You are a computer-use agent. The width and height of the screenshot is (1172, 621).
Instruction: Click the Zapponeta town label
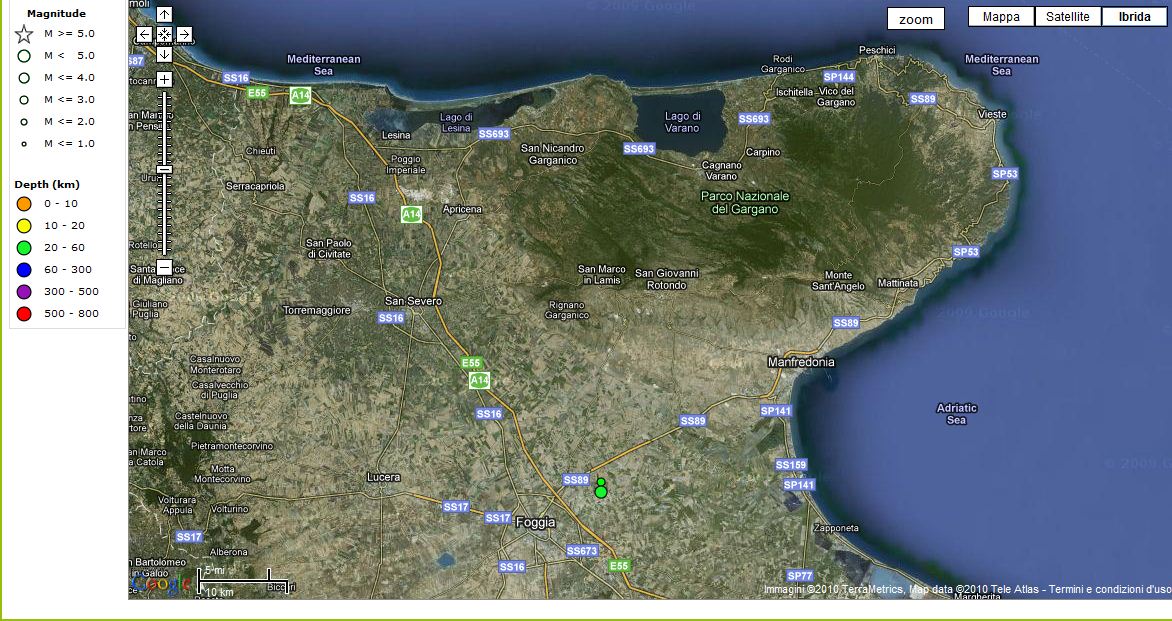pyautogui.click(x=836, y=528)
